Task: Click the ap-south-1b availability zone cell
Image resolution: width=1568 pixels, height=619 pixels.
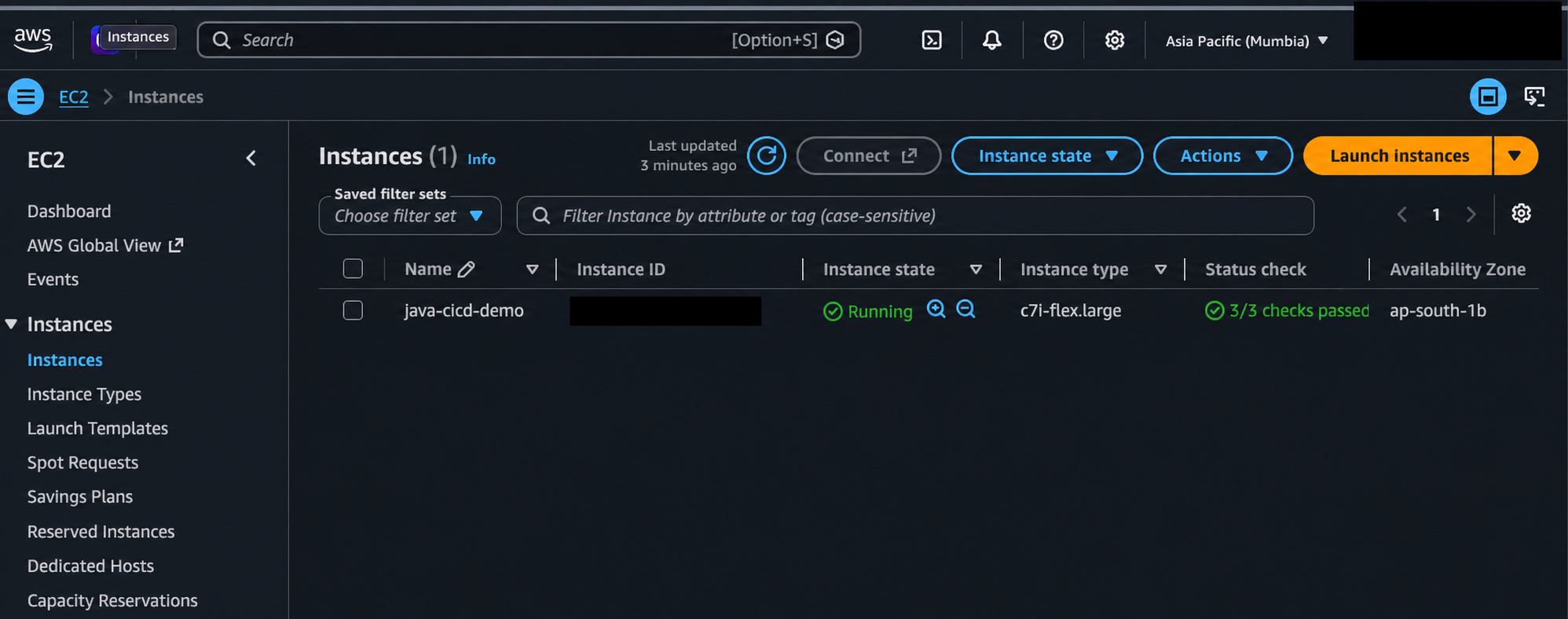Action: pyautogui.click(x=1438, y=311)
